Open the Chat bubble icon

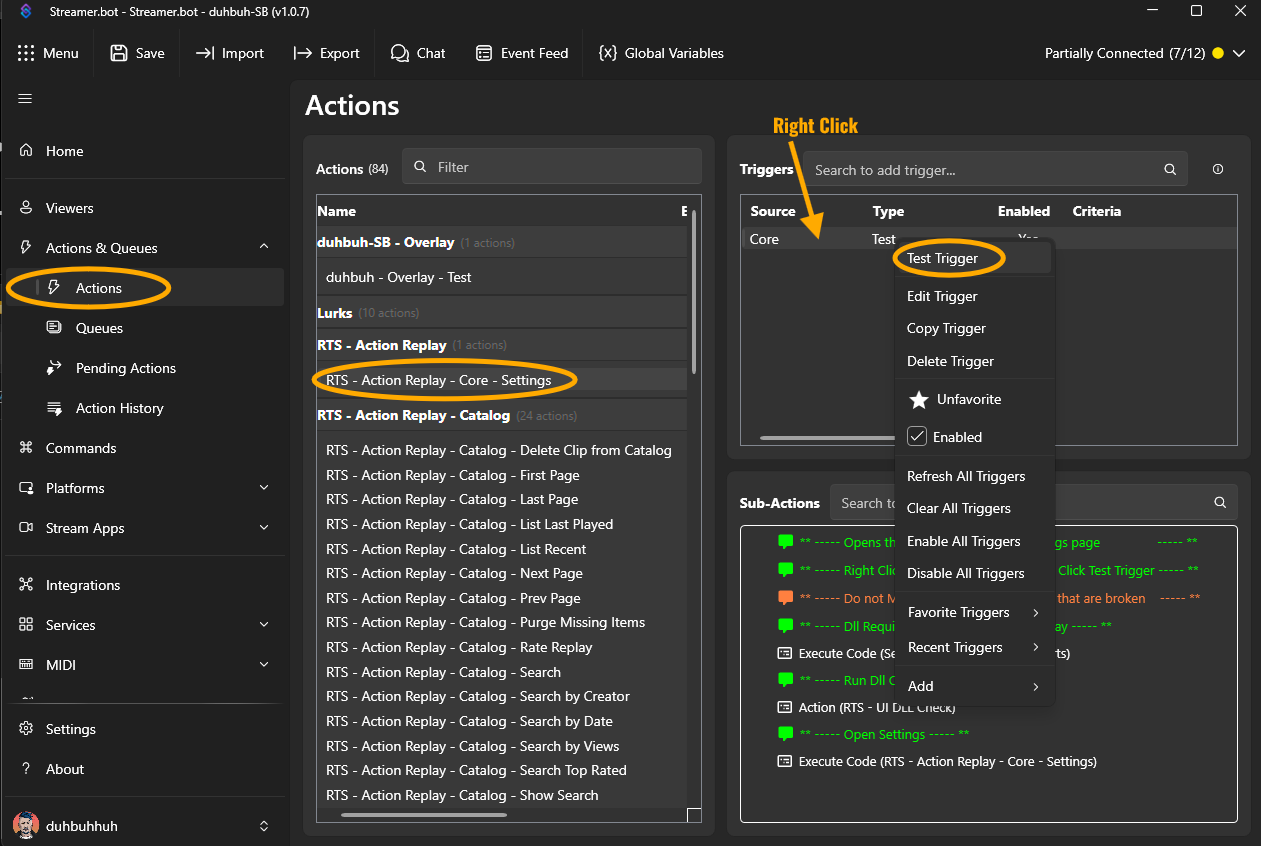(x=400, y=53)
